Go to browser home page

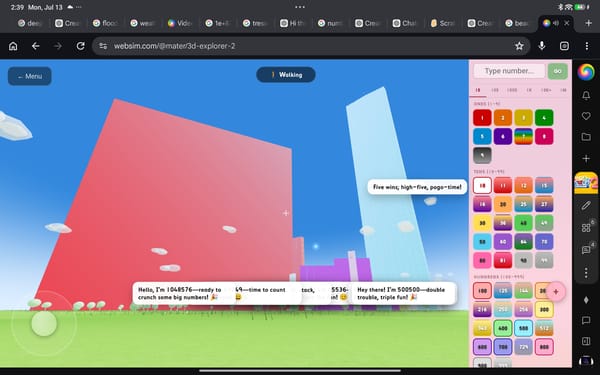click(x=13, y=46)
